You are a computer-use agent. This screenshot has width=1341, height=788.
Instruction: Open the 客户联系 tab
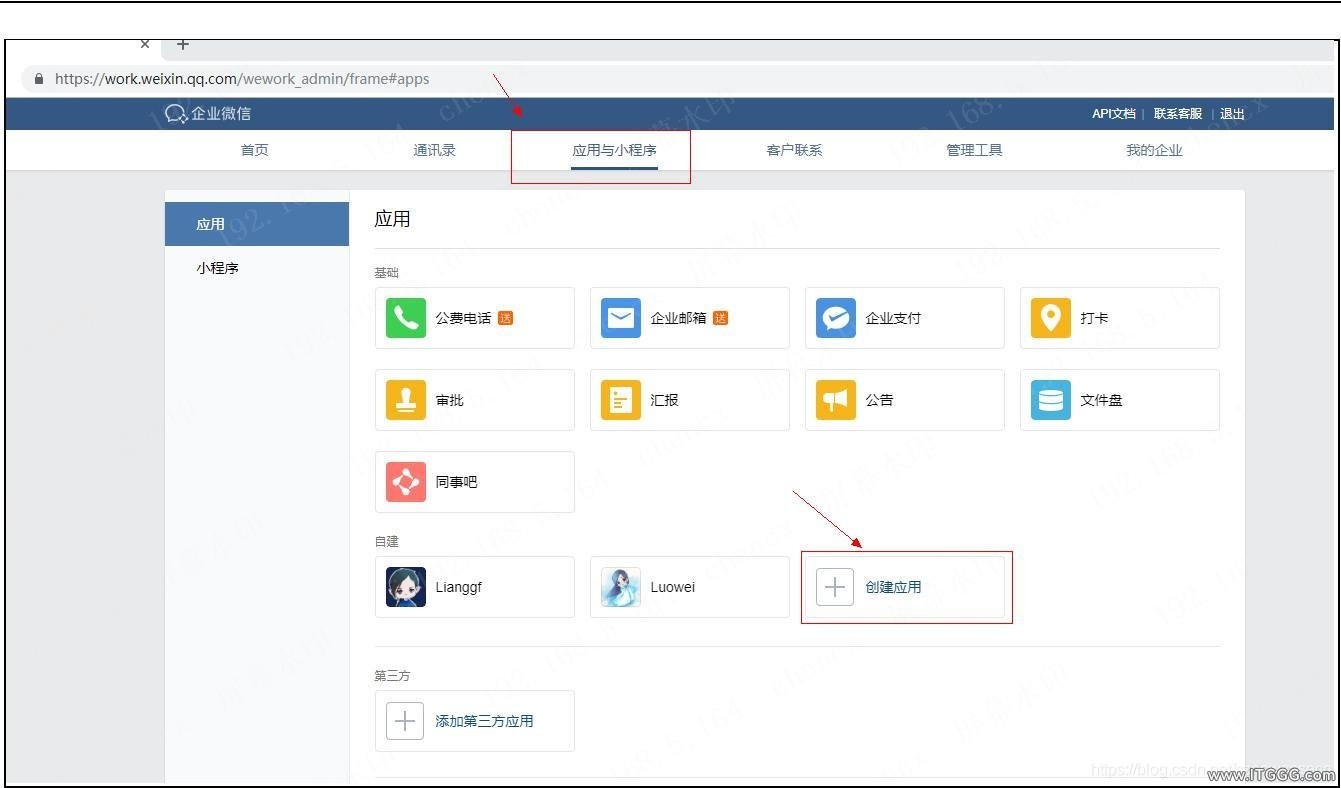tap(795, 150)
